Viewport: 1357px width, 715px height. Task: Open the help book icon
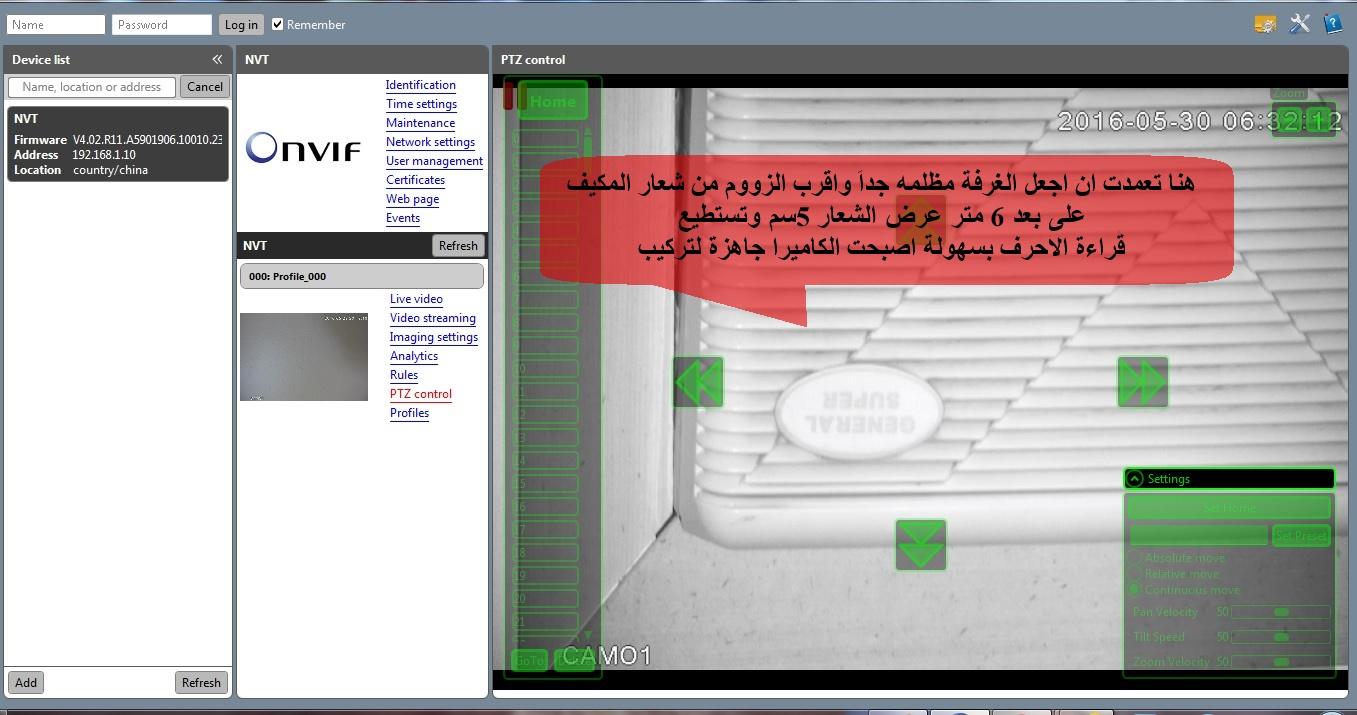(1332, 24)
